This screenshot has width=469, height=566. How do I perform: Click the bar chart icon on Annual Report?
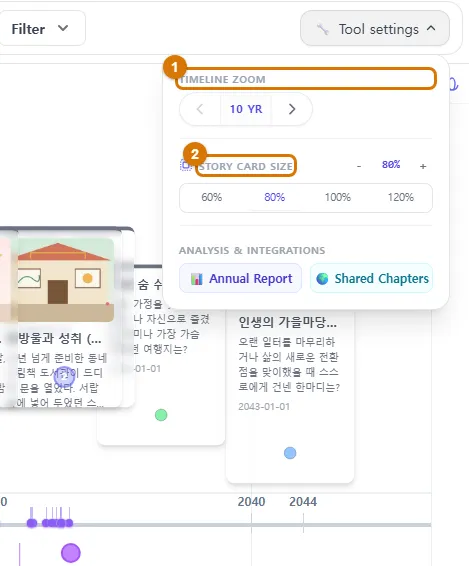(197, 279)
